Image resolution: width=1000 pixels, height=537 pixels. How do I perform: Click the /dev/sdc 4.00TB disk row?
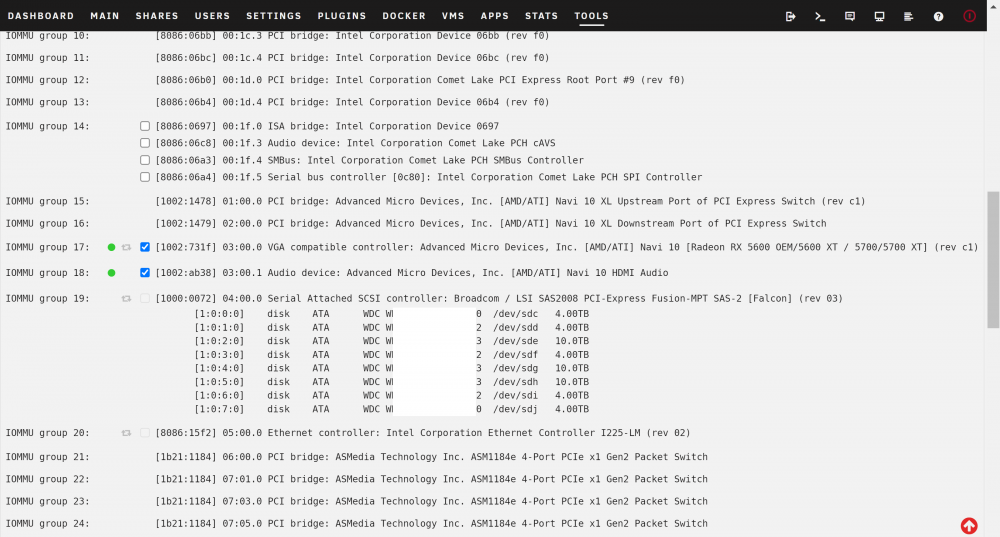392,314
